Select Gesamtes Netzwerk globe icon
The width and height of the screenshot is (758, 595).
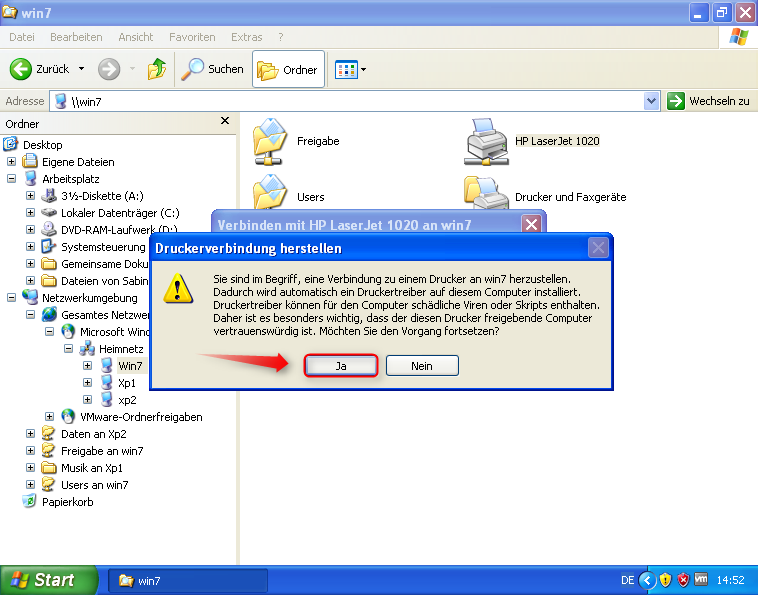pos(49,314)
